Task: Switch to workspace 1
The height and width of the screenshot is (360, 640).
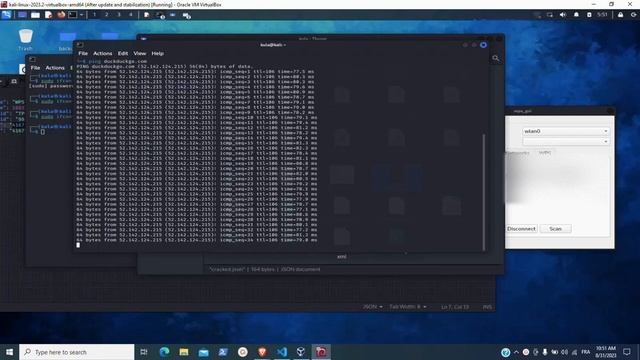Action: (94, 14)
